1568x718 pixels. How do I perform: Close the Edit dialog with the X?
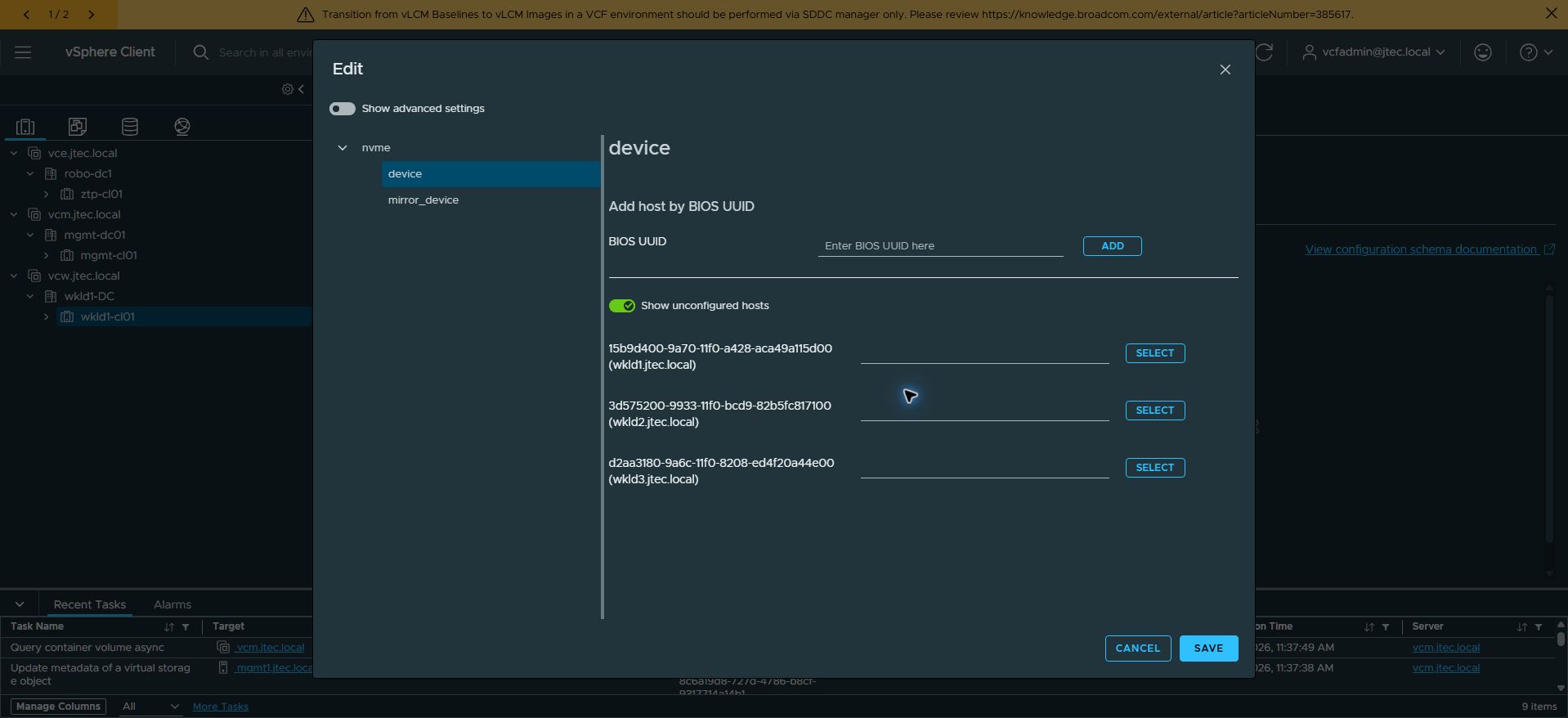tap(1225, 70)
